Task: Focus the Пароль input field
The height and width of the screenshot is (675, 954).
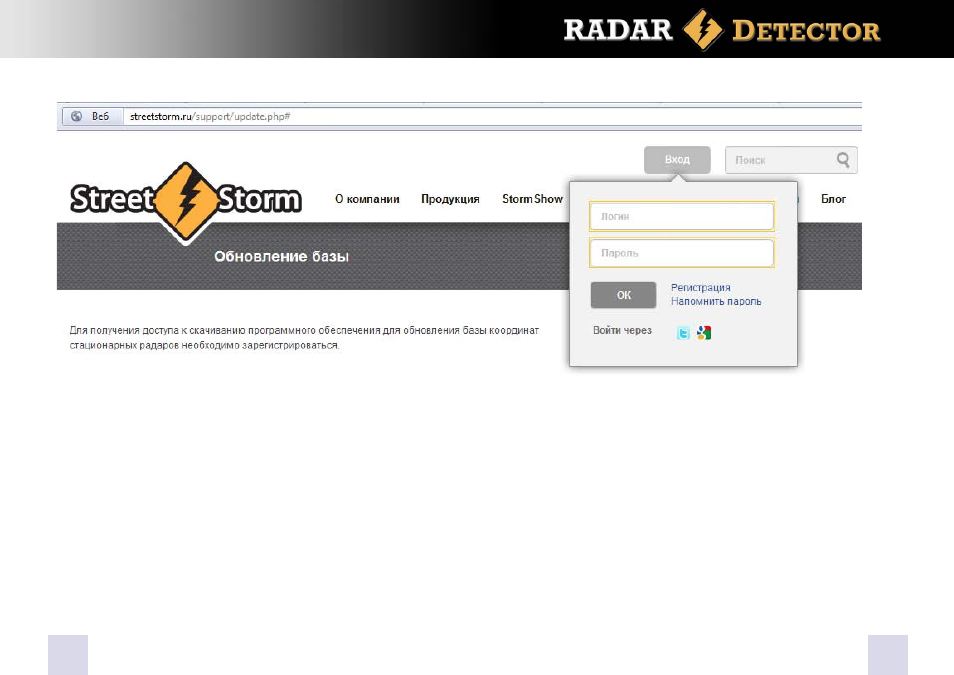Action: tap(681, 253)
